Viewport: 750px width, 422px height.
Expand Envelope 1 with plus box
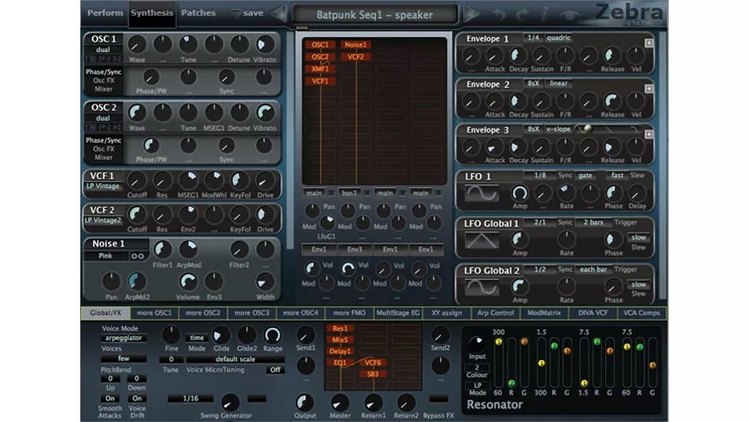[649, 43]
